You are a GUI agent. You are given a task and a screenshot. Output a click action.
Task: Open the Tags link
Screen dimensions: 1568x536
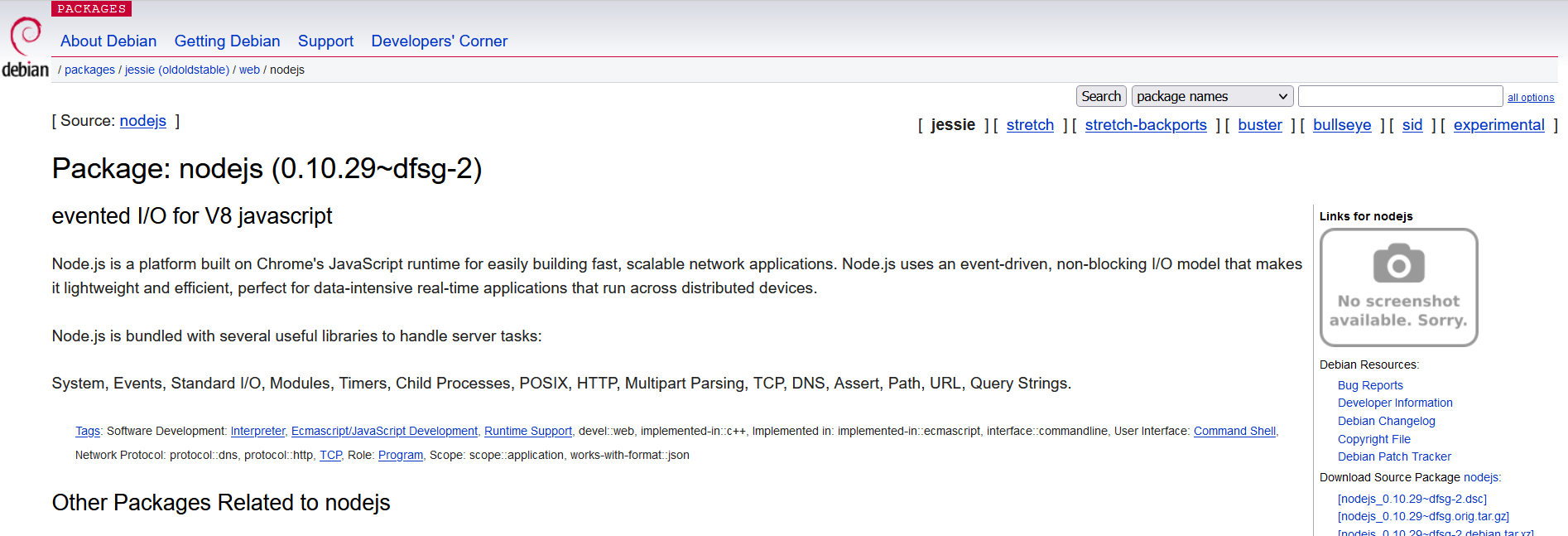(87, 432)
